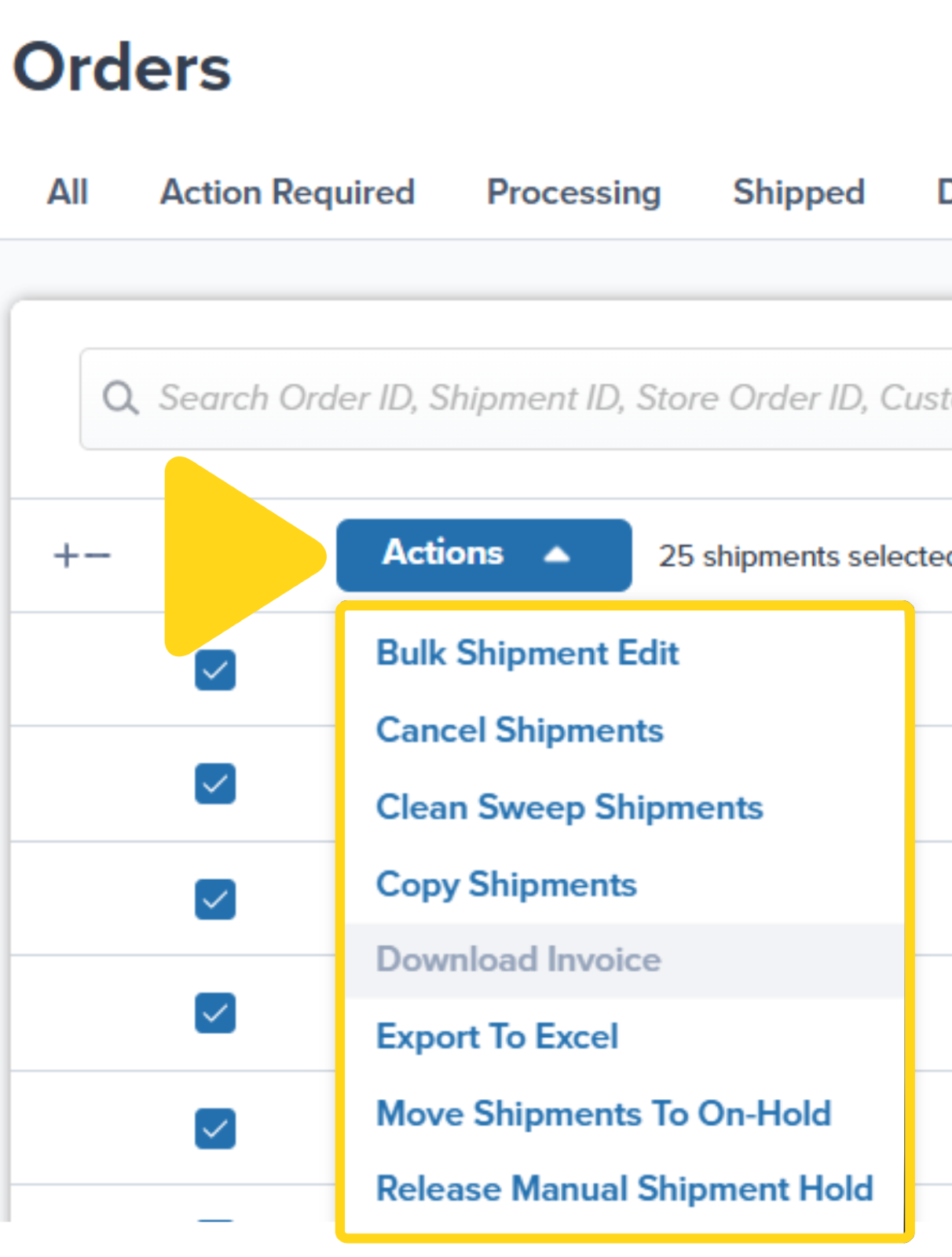952x1257 pixels.
Task: Click the search magnifier icon
Action: [120, 398]
